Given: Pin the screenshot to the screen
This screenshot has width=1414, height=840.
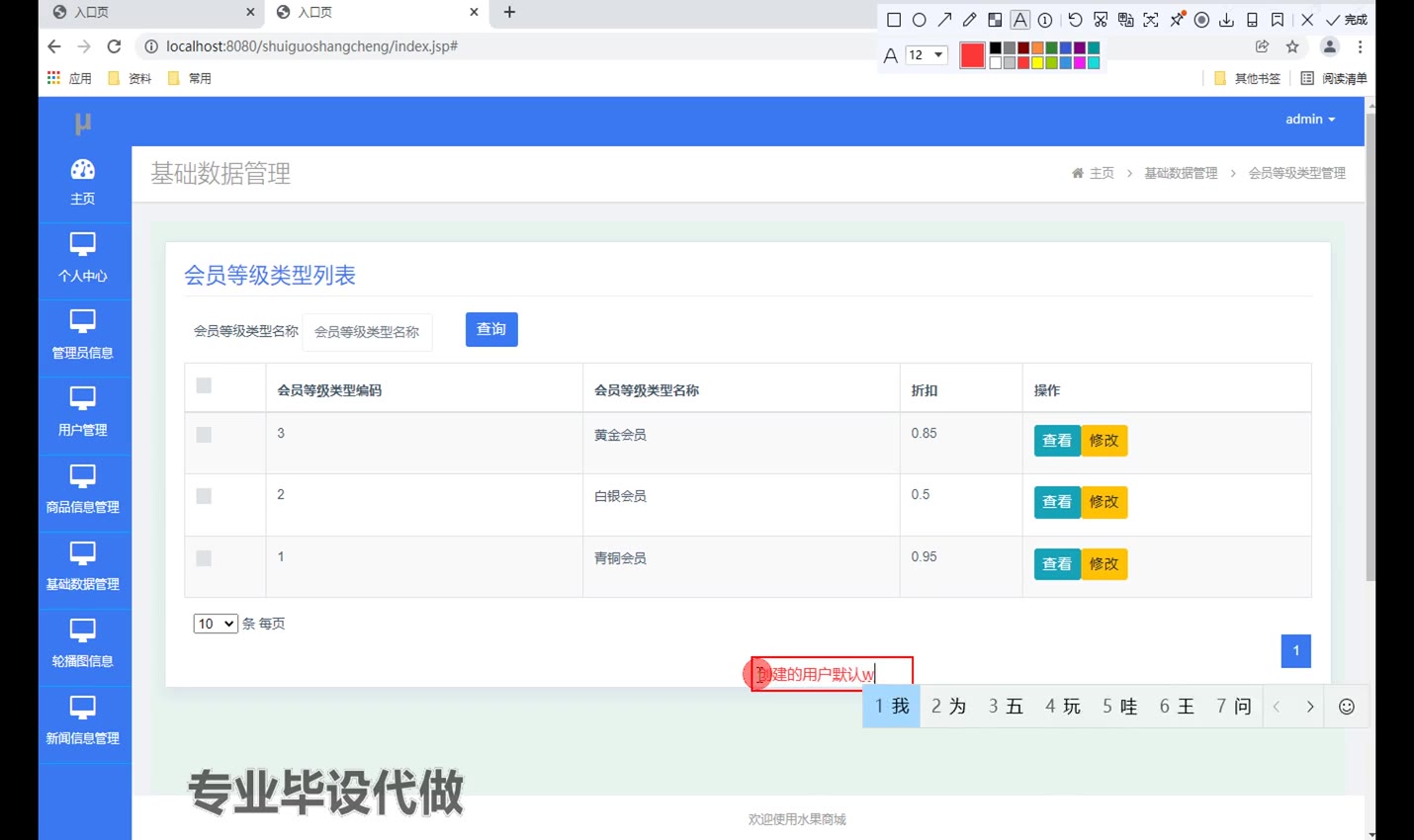Looking at the screenshot, I should 1177,20.
